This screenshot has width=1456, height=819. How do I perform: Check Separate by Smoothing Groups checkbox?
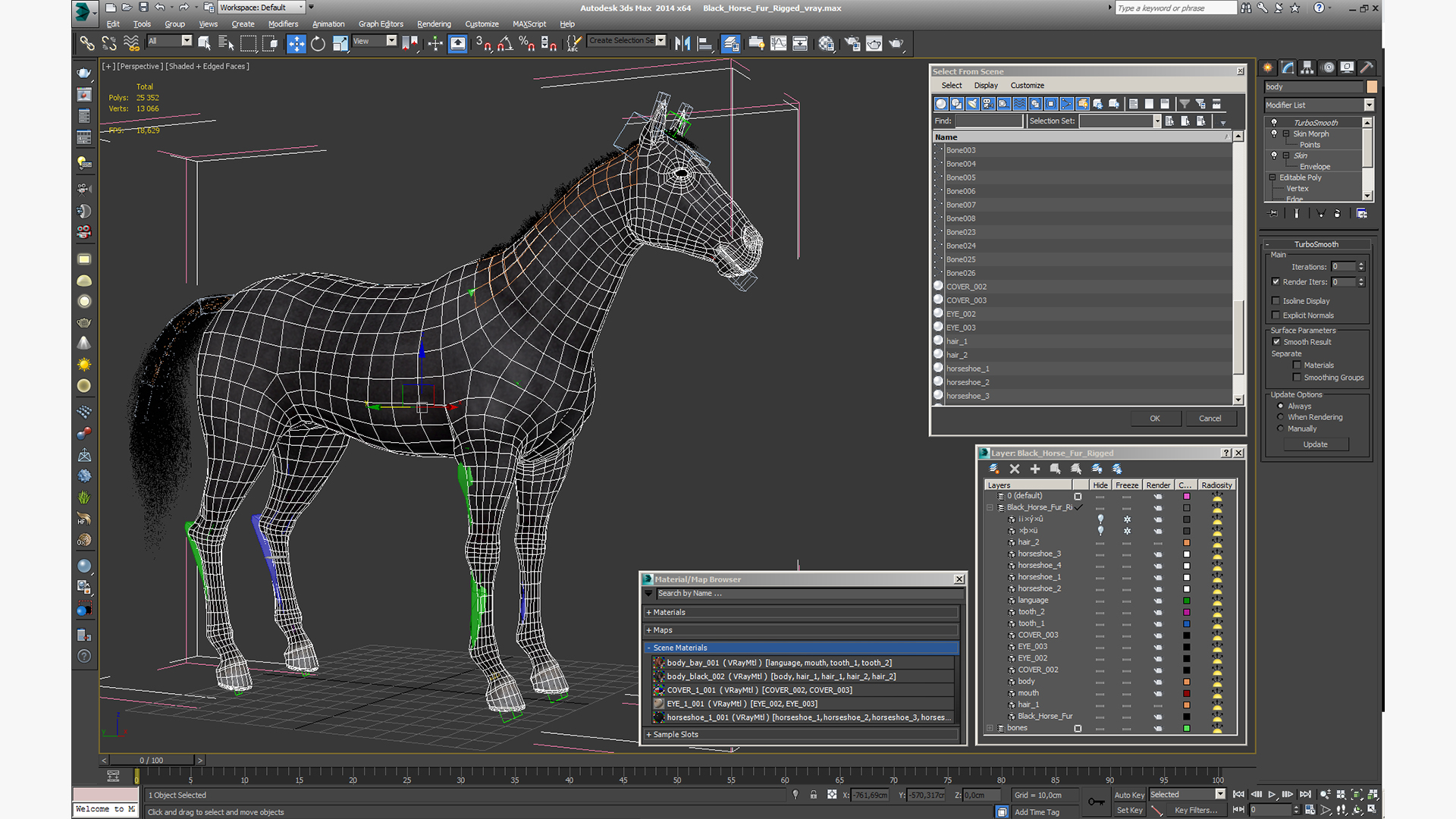click(x=1297, y=378)
